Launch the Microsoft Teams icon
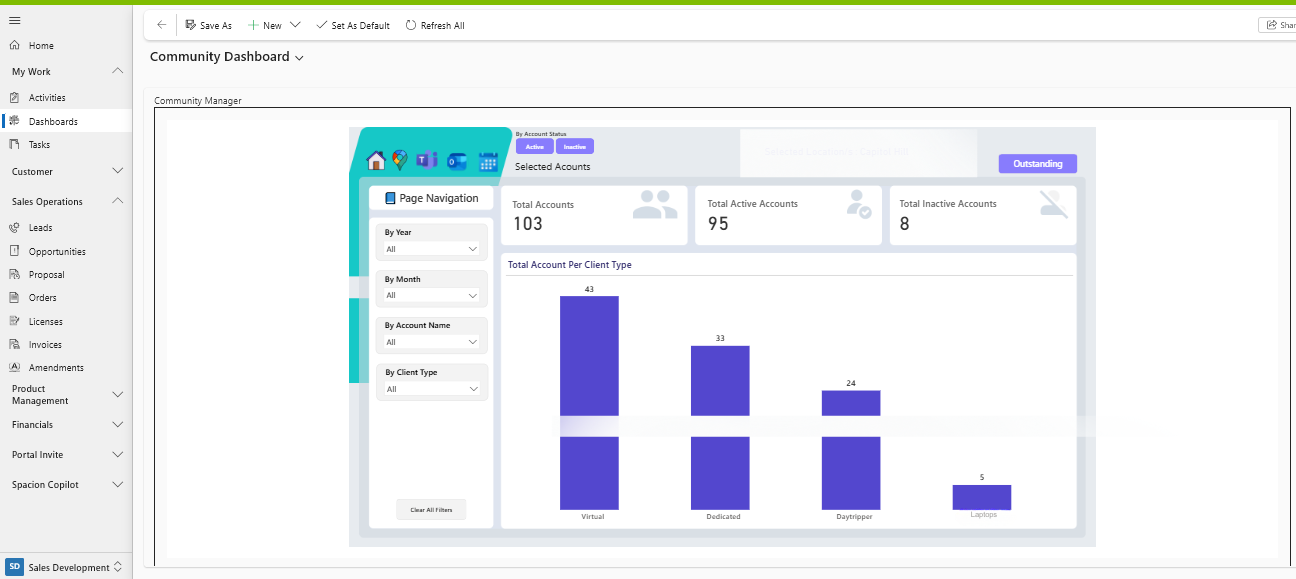Image resolution: width=1296 pixels, height=579 pixels. click(x=427, y=161)
